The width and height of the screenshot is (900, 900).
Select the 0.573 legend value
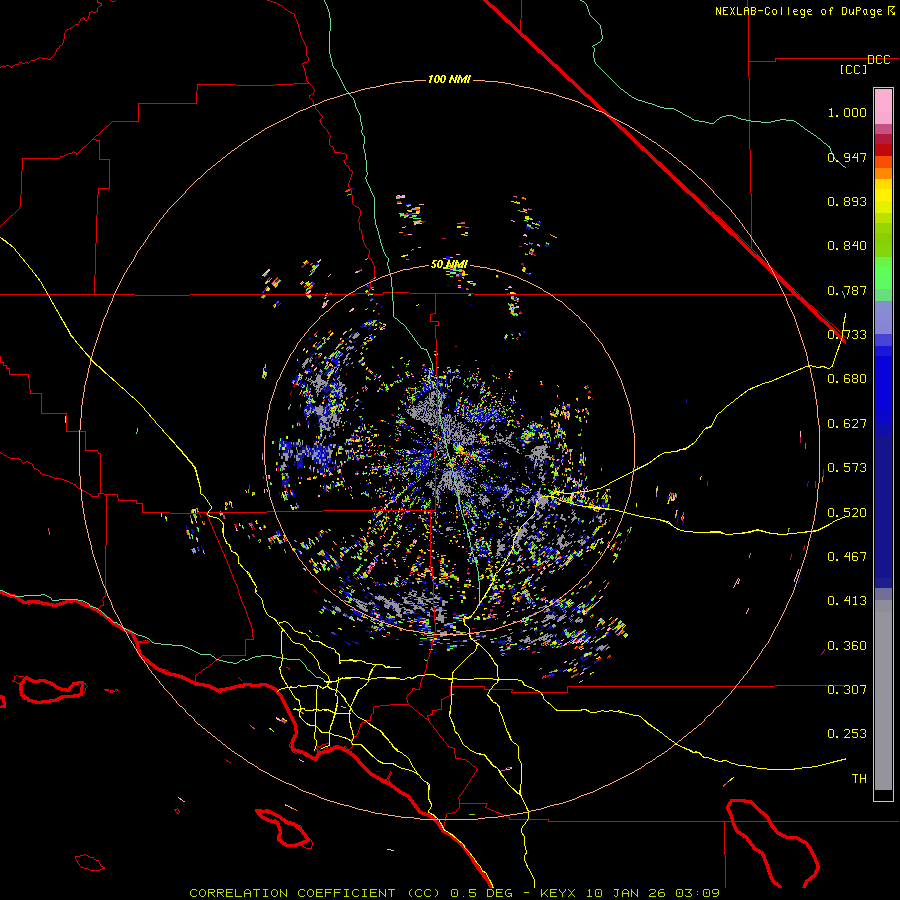click(x=847, y=468)
